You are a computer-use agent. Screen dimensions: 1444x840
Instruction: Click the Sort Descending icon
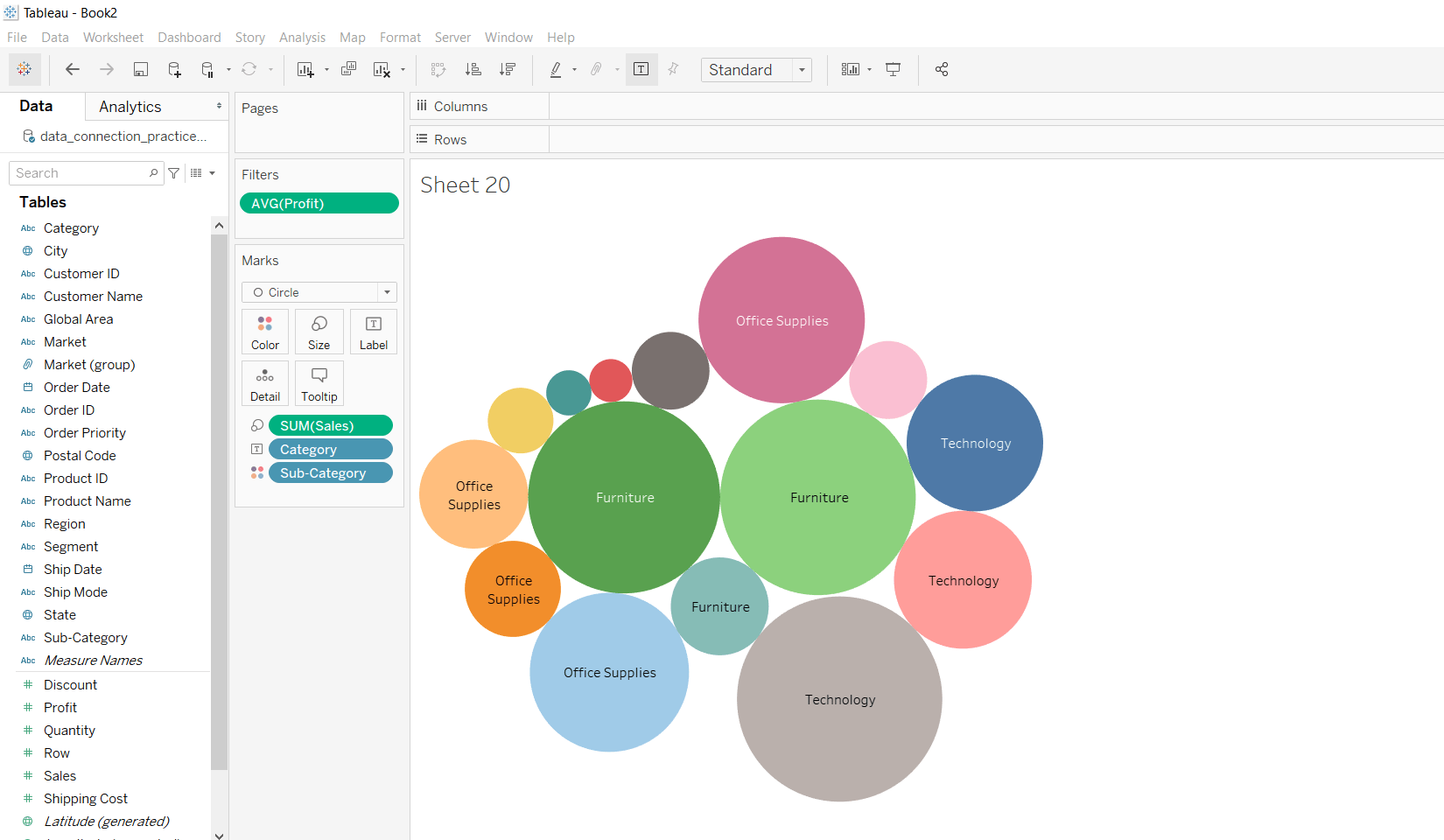coord(507,69)
